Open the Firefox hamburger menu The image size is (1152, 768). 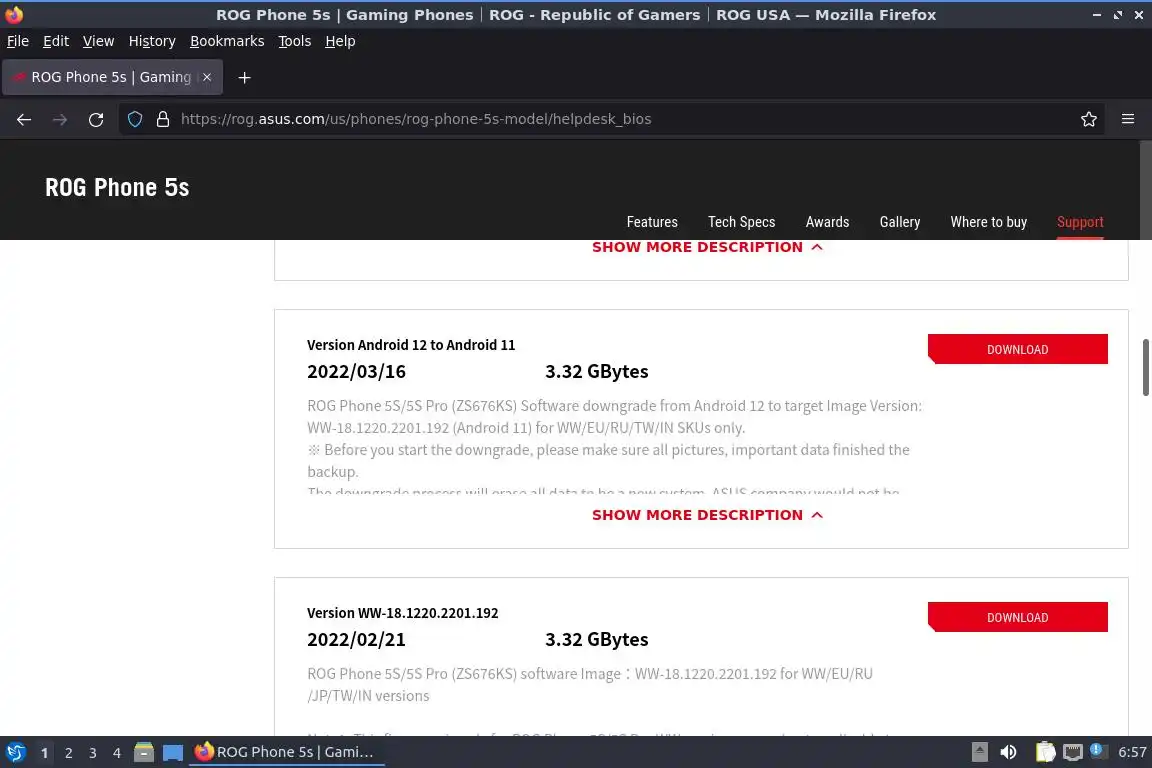1128,119
